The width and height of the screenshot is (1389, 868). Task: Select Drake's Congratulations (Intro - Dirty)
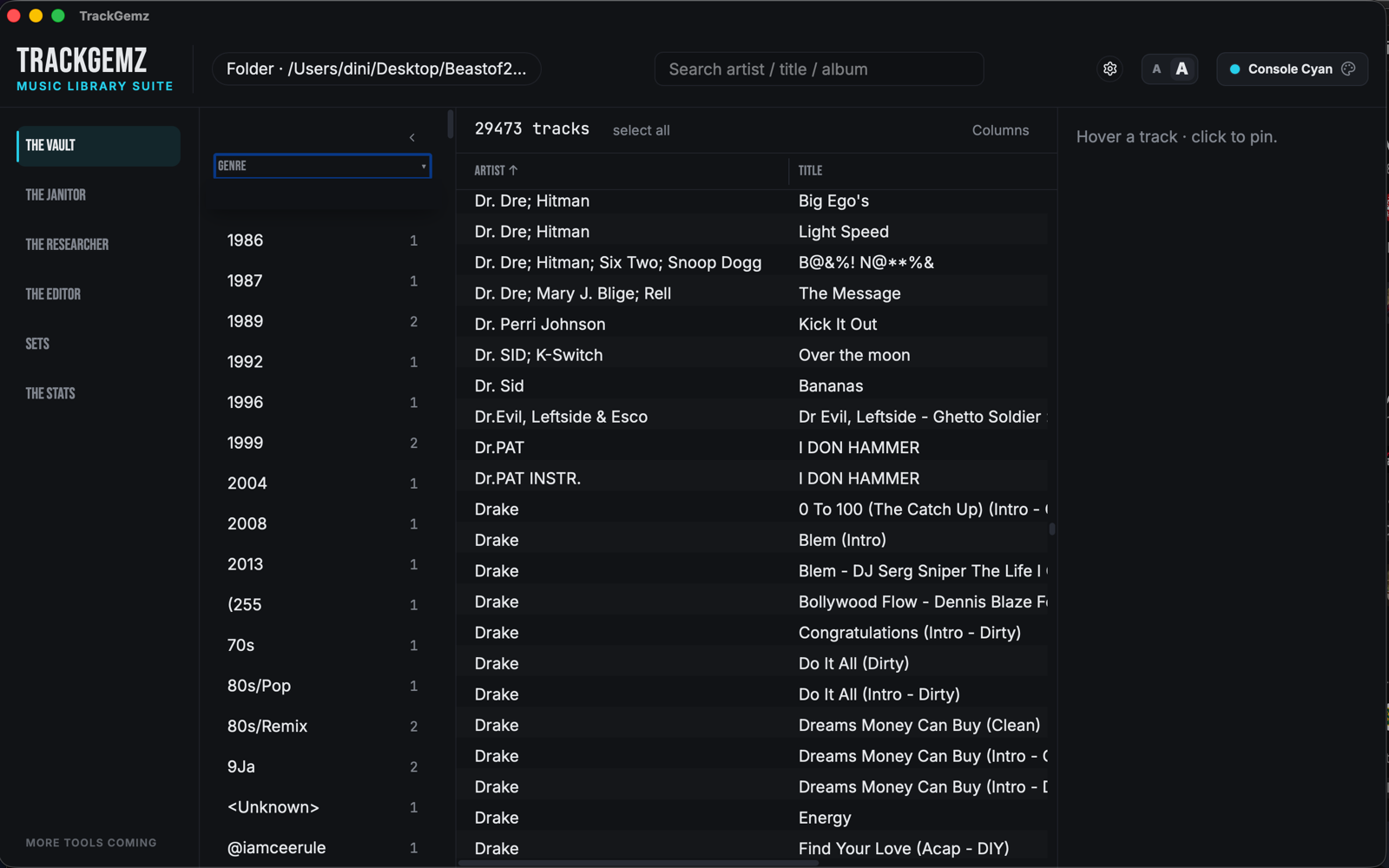point(752,633)
